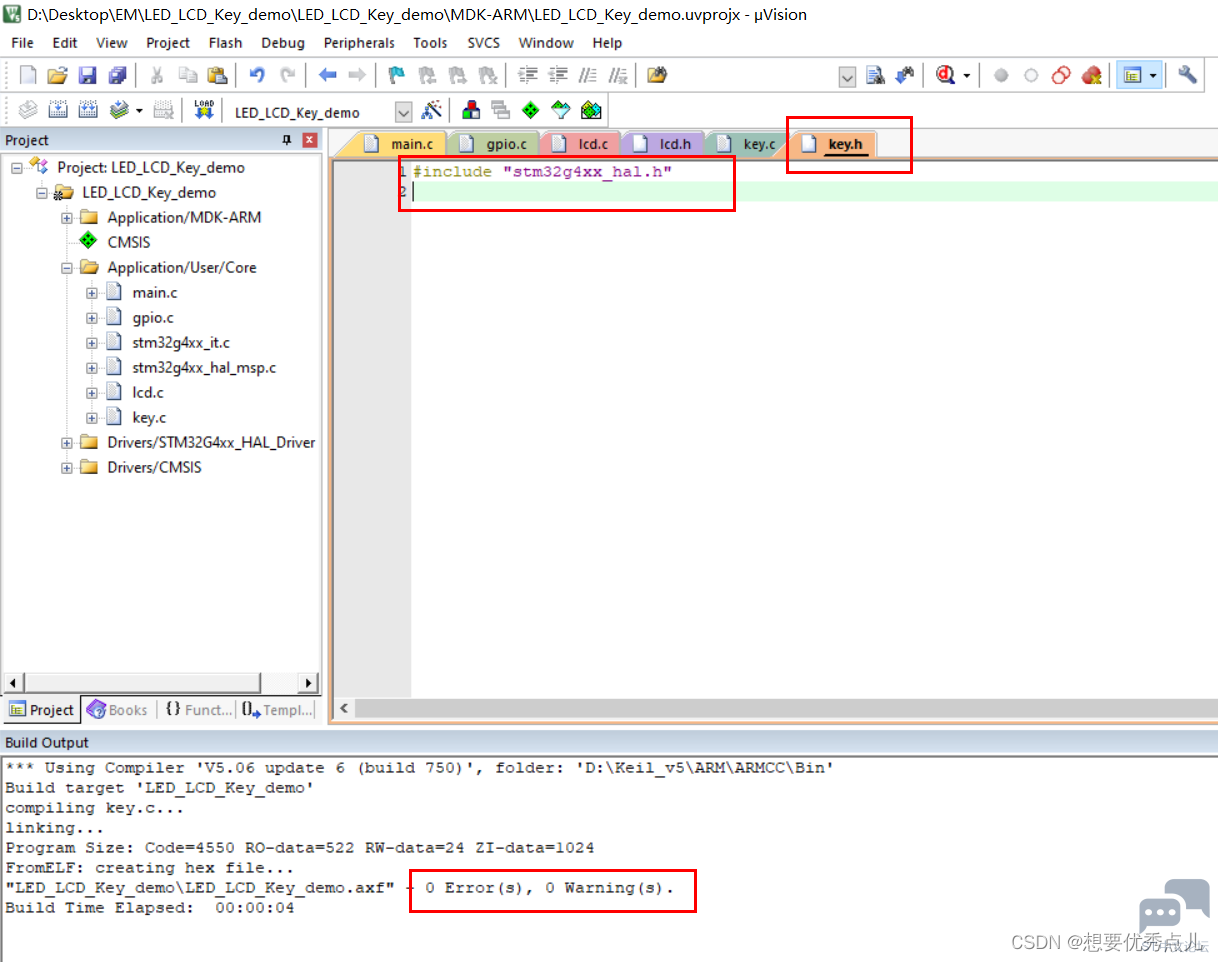Click the Project panel horizontal scrollbar
The image size is (1218, 962).
[x=160, y=683]
